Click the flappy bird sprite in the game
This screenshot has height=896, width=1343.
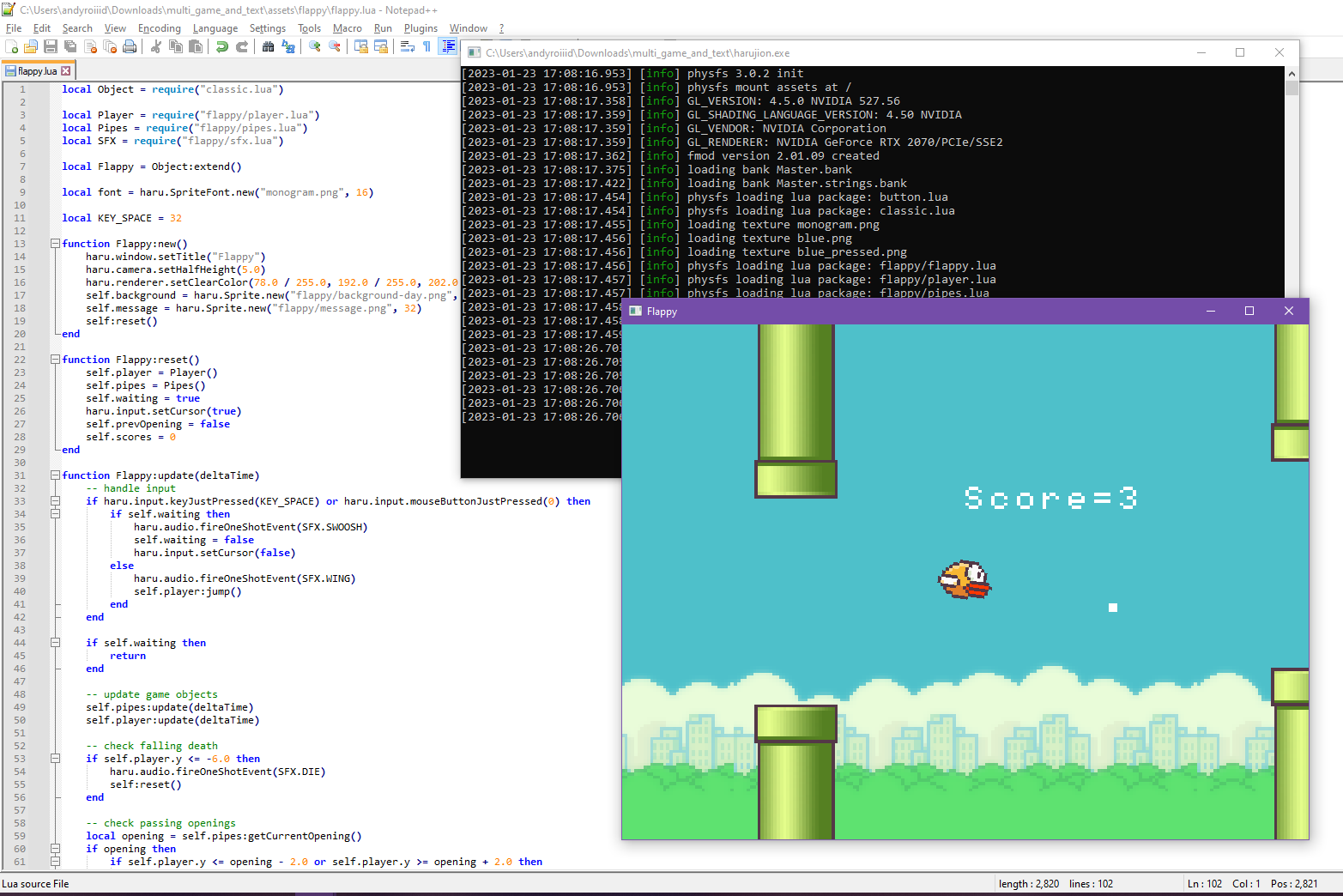tap(965, 580)
